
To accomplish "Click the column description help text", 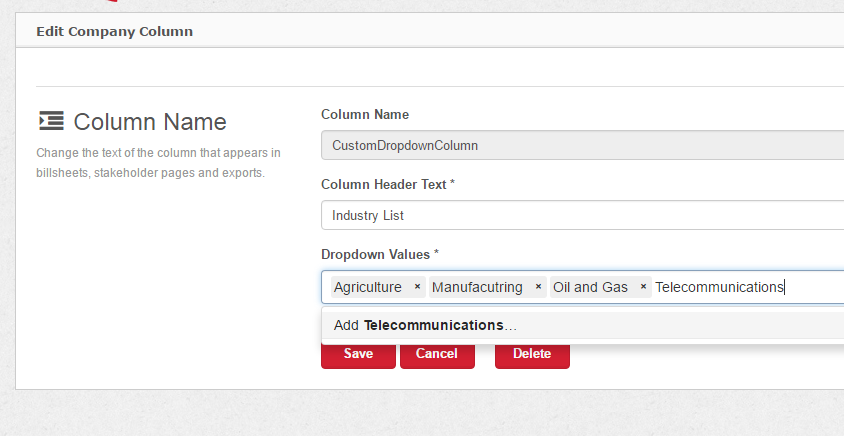I will tap(158, 162).
